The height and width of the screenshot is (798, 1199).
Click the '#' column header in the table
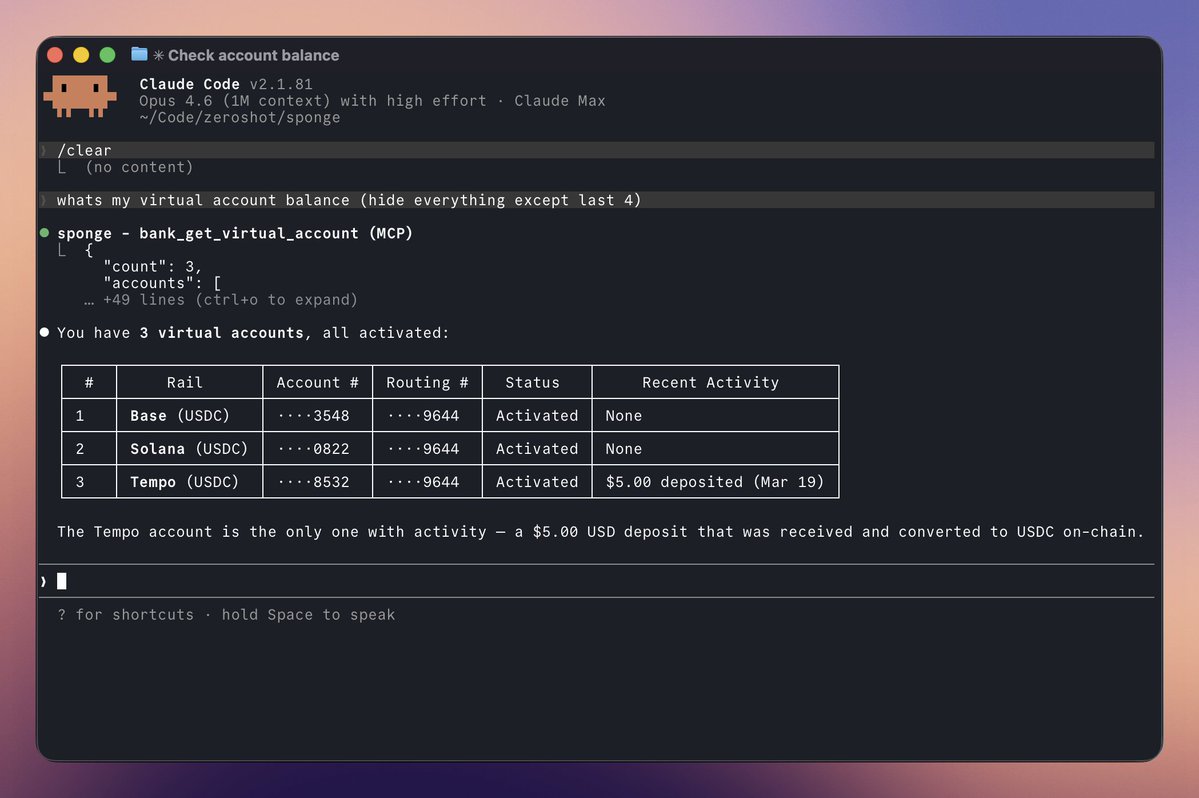pos(89,382)
